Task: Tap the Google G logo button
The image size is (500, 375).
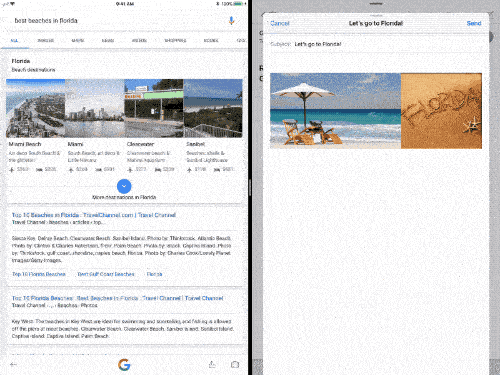Action: (x=124, y=365)
